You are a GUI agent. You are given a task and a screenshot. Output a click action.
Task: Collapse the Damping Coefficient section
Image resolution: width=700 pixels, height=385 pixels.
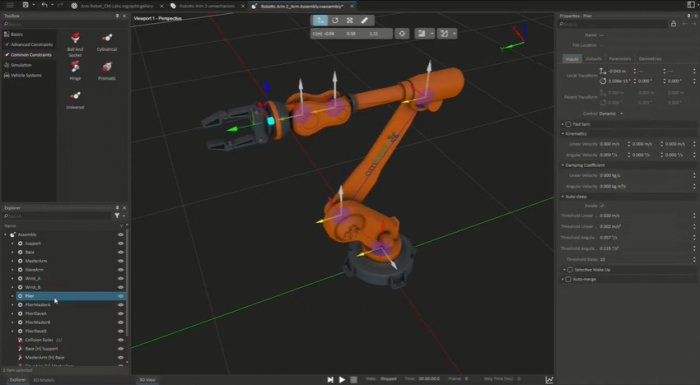click(562, 165)
